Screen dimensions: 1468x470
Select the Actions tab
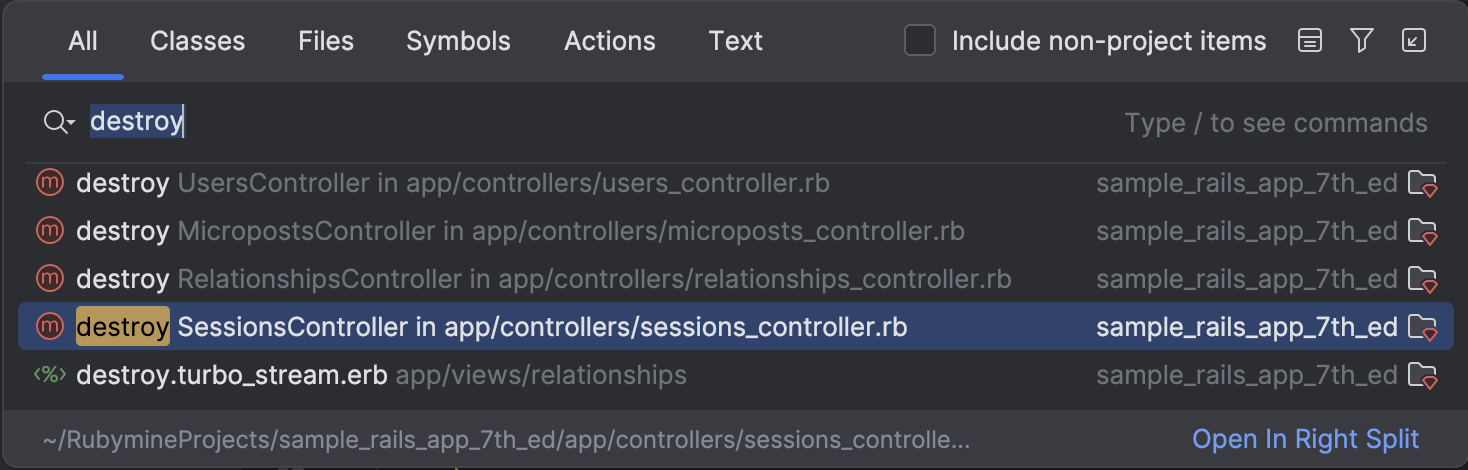[x=610, y=41]
